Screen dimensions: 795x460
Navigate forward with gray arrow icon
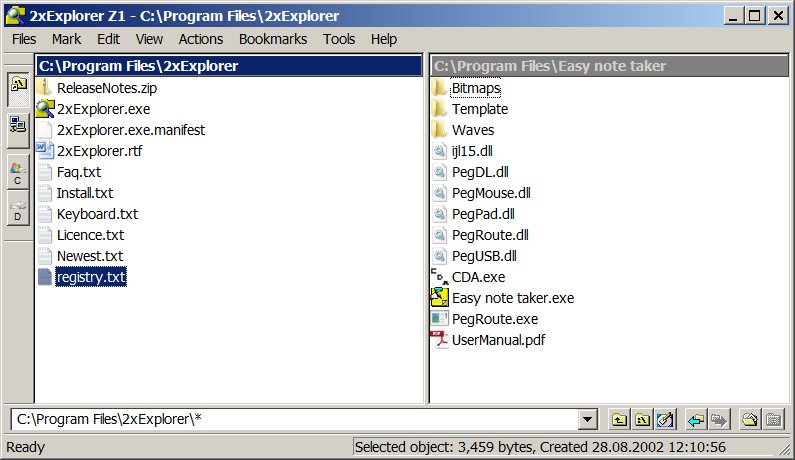pyautogui.click(x=719, y=419)
